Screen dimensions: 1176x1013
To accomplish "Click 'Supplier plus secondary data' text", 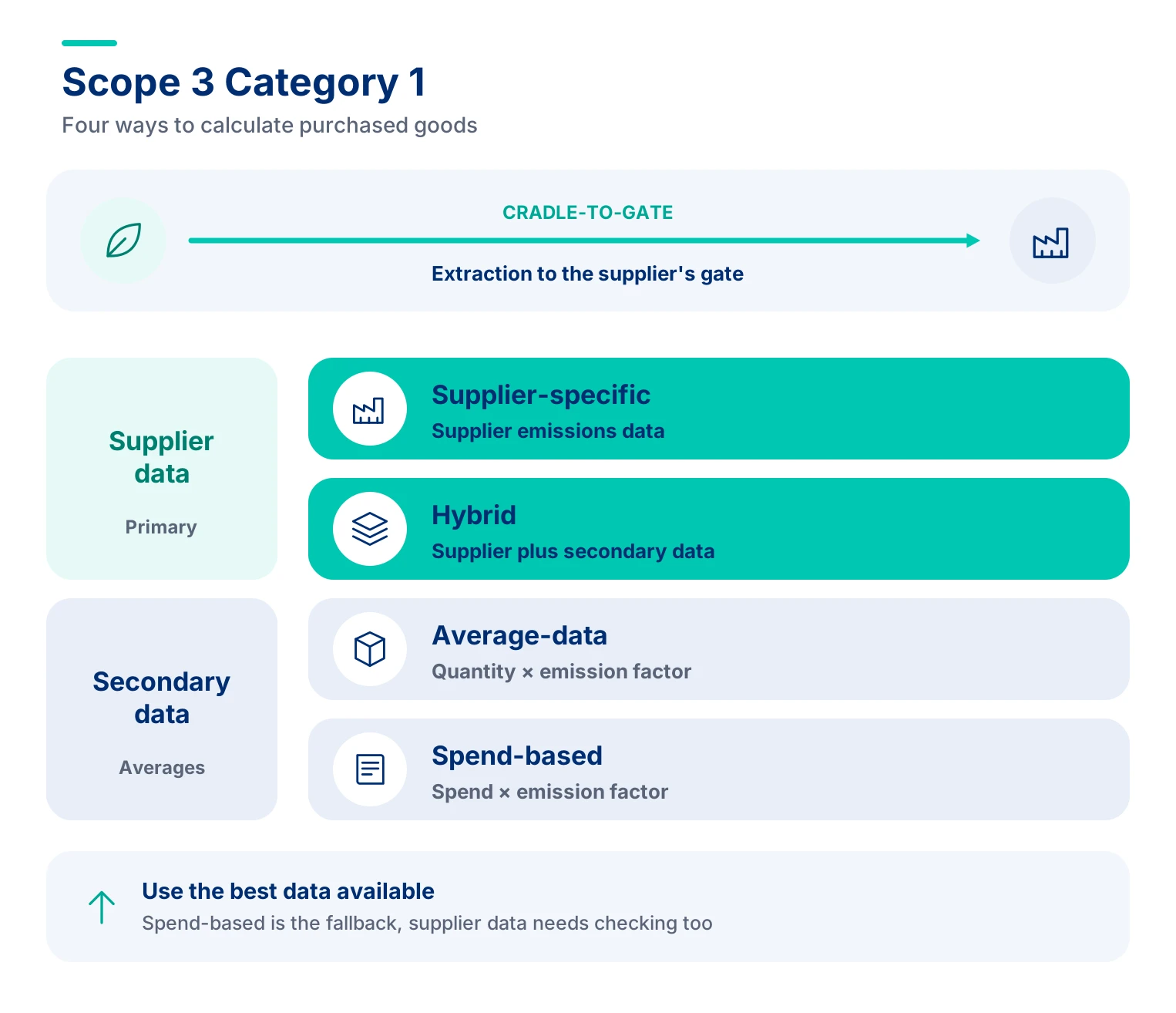I will (x=573, y=551).
